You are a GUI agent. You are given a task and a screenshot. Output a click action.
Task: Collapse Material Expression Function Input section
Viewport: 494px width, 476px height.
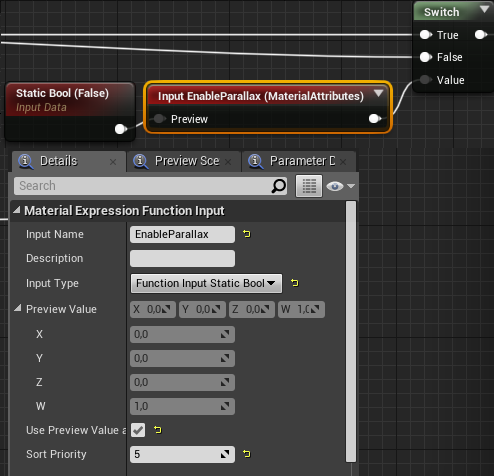pos(16,210)
